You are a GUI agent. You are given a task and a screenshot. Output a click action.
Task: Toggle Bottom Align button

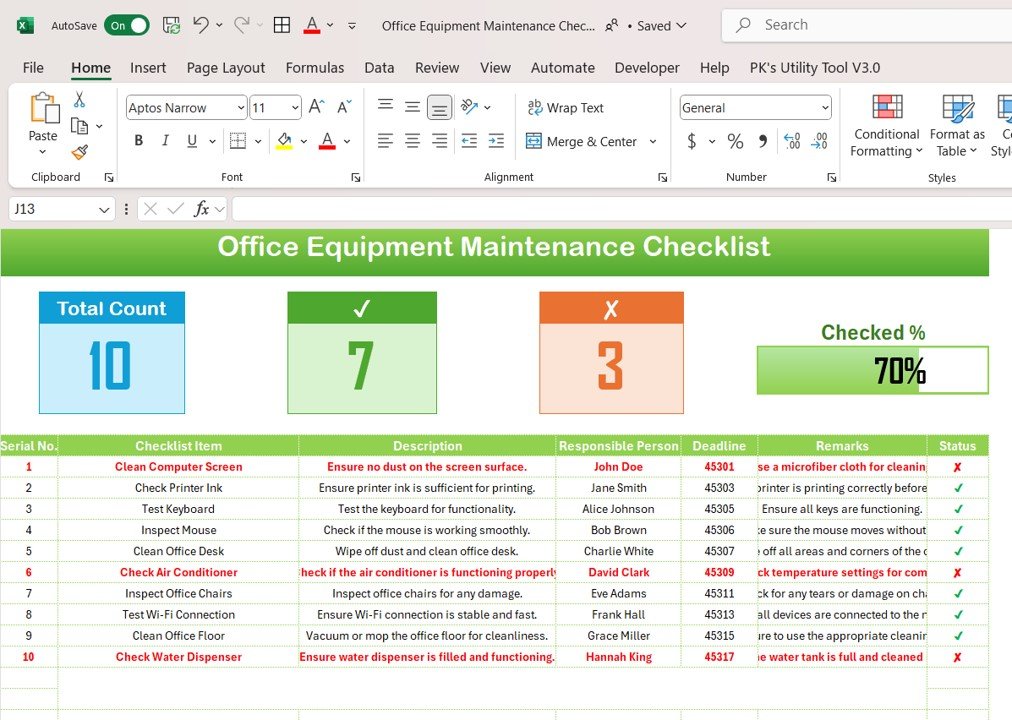tap(440, 108)
